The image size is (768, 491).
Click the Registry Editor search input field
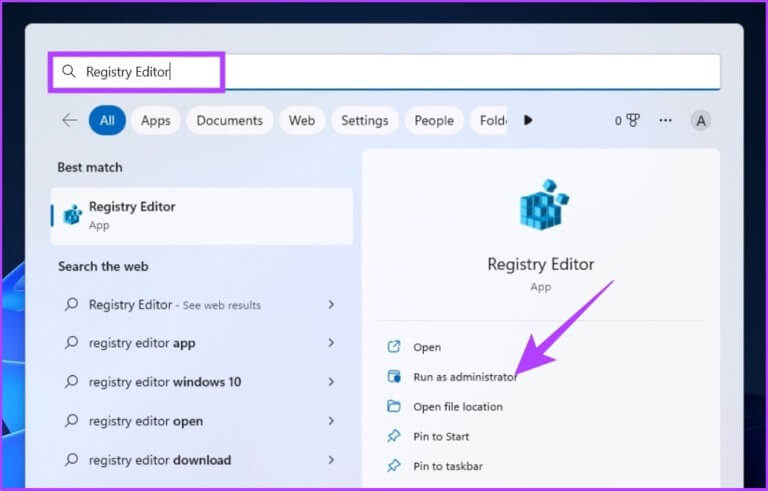pos(384,72)
